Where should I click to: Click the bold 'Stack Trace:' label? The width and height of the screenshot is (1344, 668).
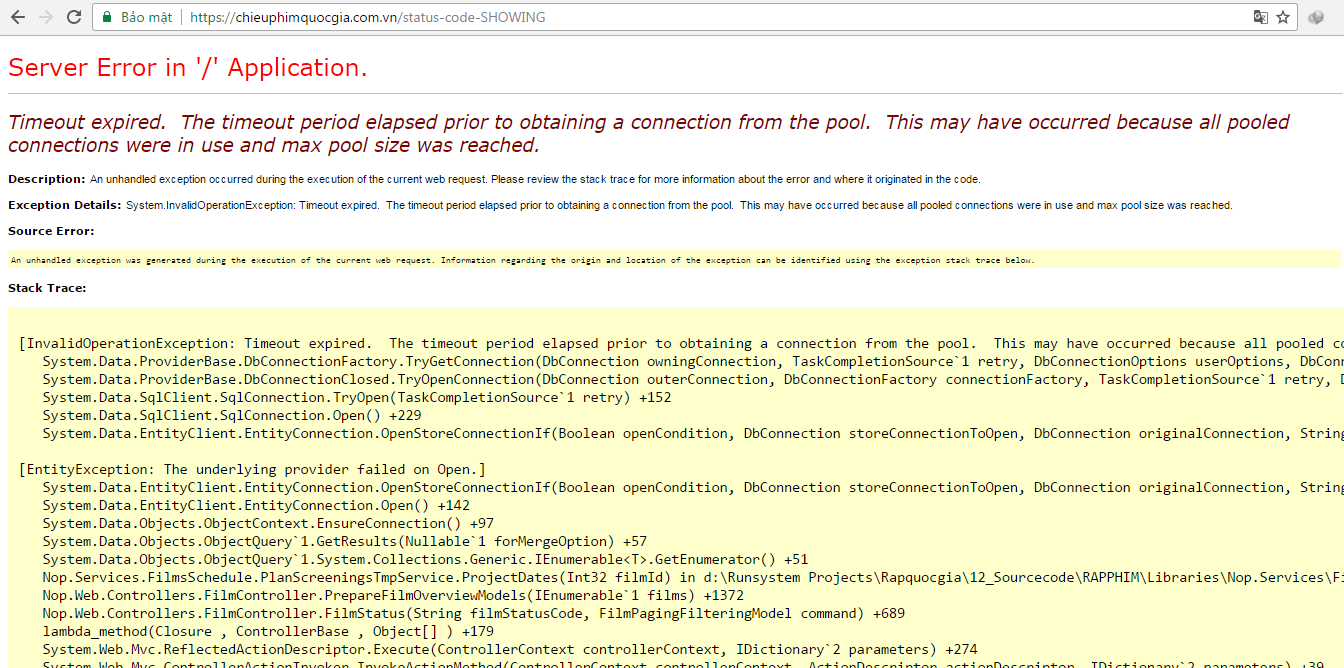click(47, 288)
